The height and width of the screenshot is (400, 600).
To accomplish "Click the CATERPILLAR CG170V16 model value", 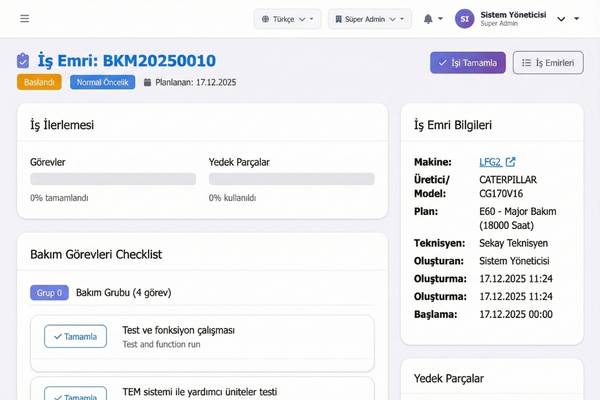I will 508,186.
